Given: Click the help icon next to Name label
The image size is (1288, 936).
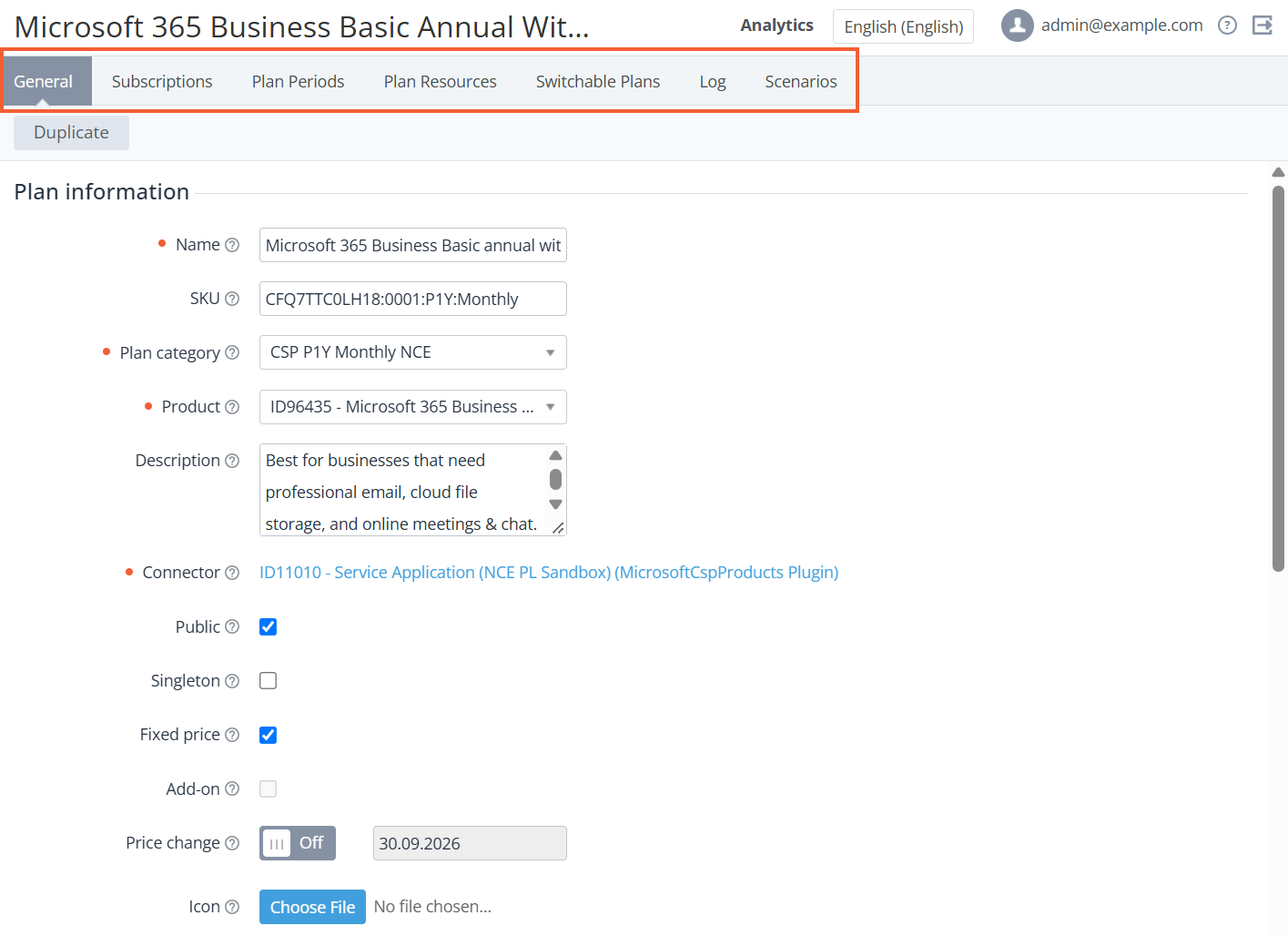Looking at the screenshot, I should (232, 245).
